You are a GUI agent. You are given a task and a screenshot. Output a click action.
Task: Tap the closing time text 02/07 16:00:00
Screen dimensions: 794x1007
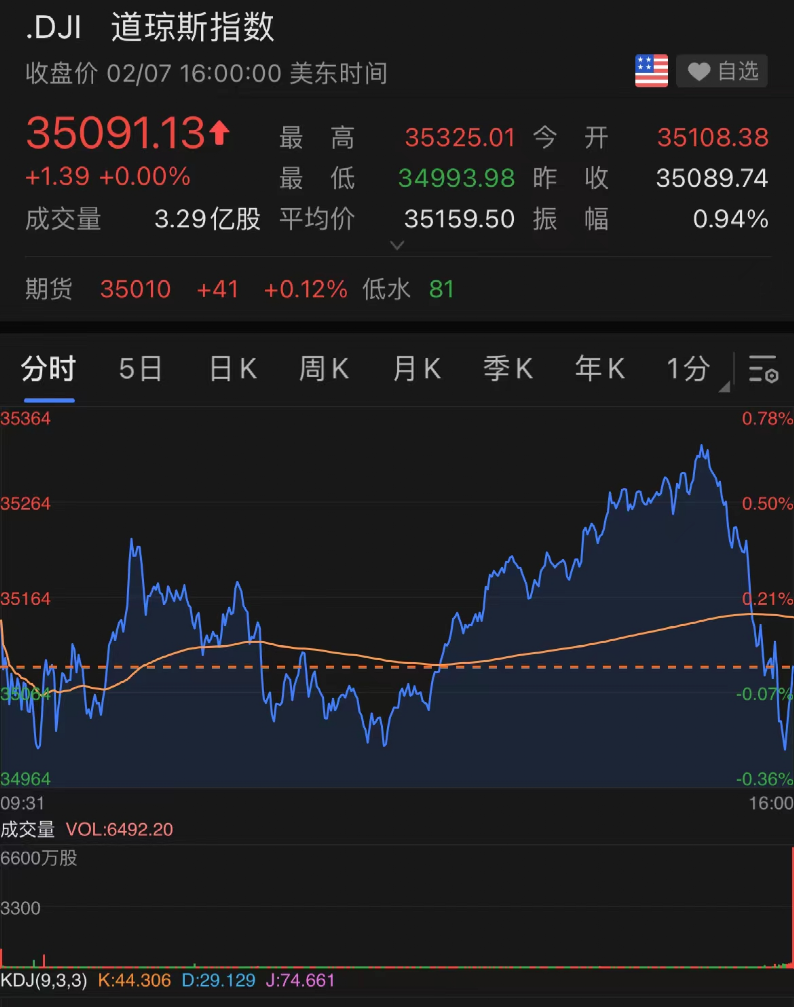194,73
